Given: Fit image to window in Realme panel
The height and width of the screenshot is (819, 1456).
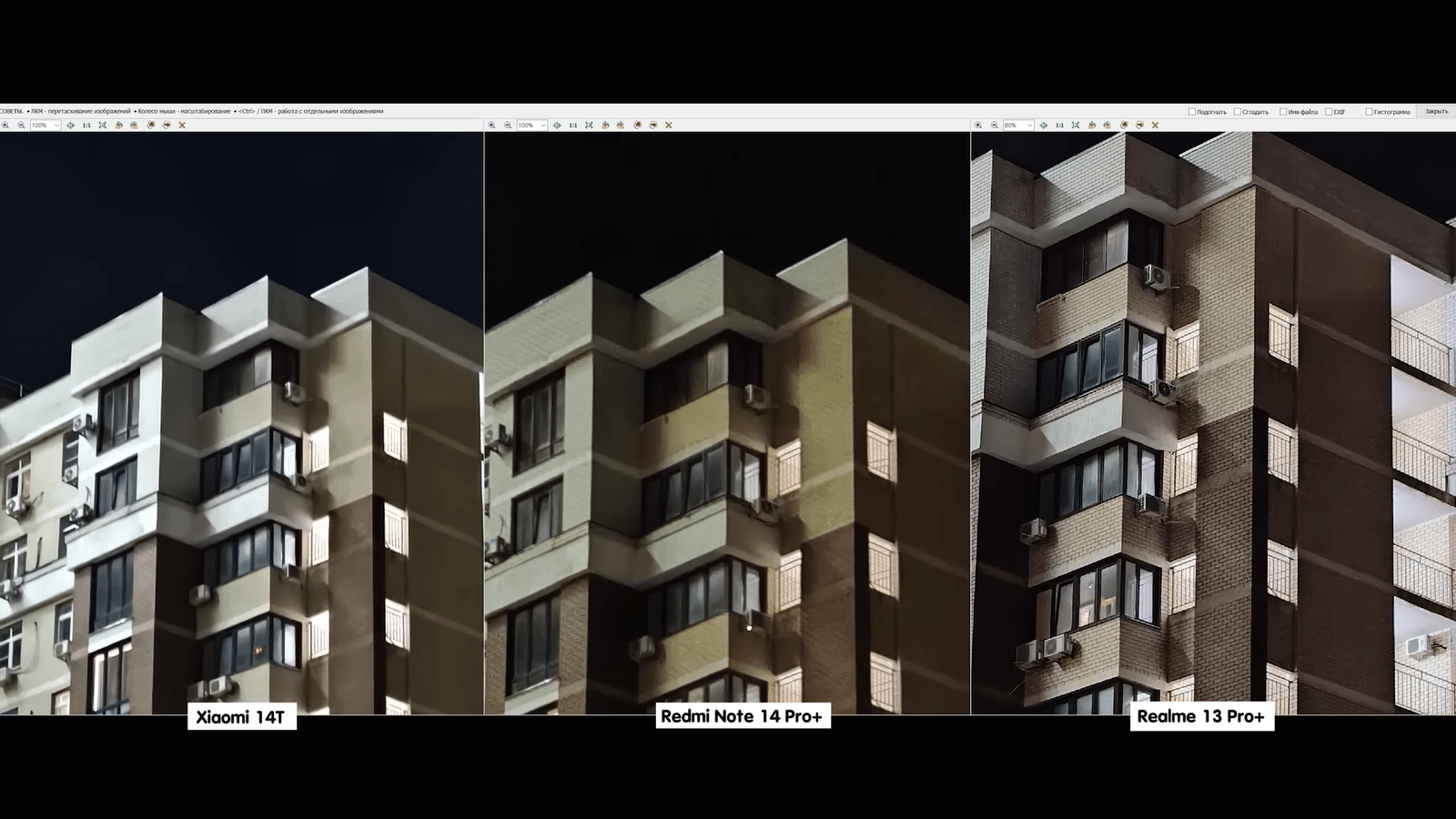Looking at the screenshot, I should [x=1075, y=125].
